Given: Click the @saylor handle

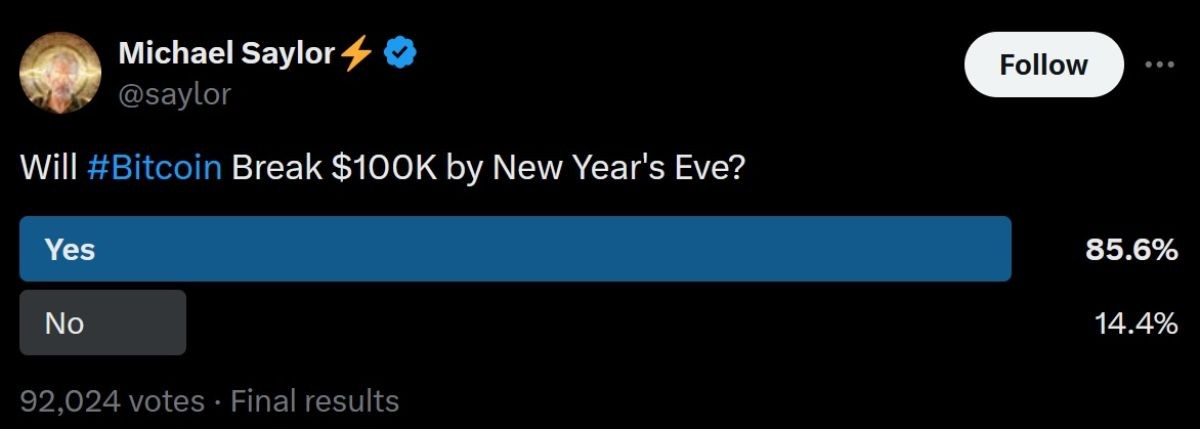Looking at the screenshot, I should click(174, 94).
